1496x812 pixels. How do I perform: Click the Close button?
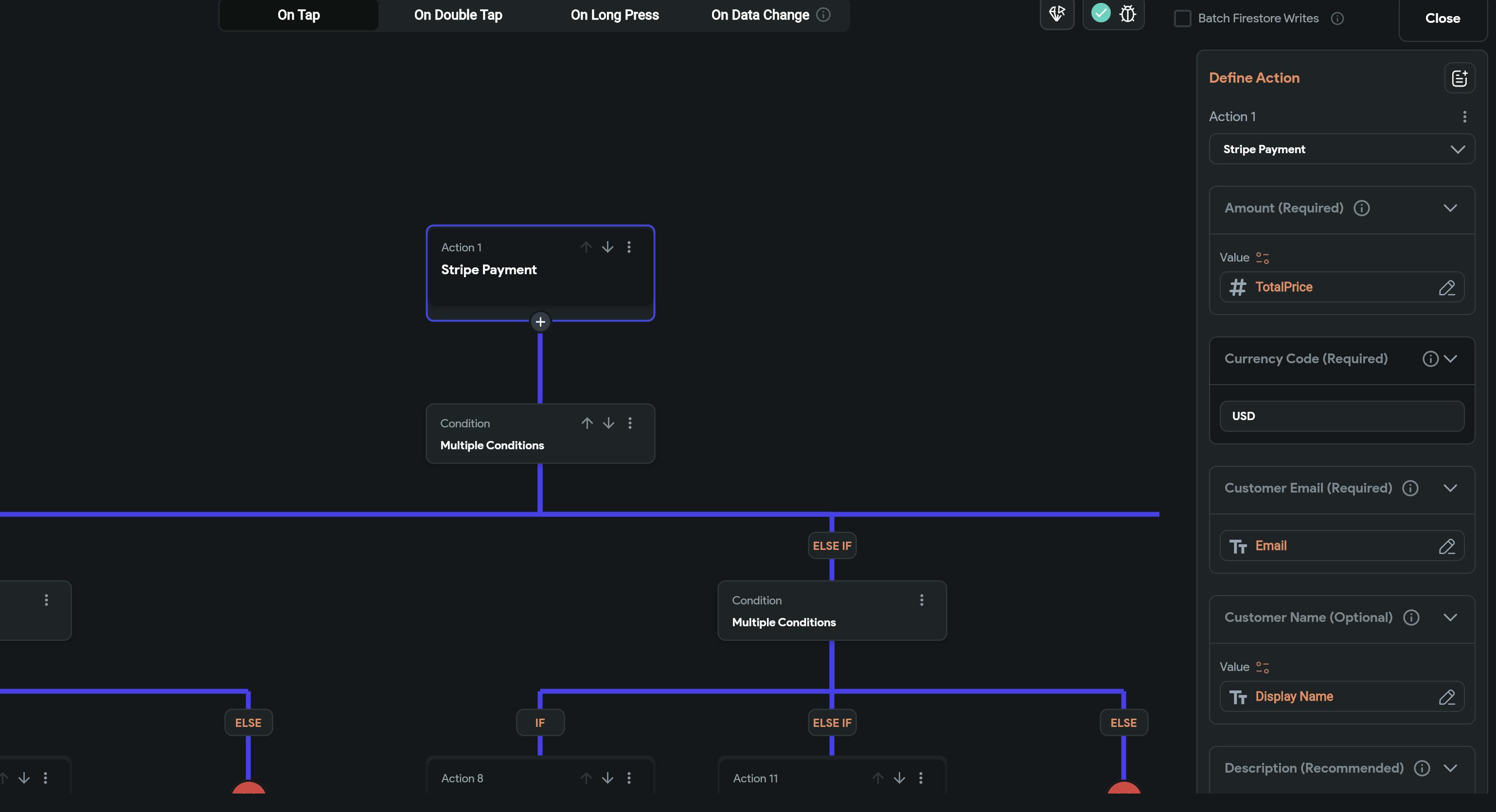(1442, 18)
